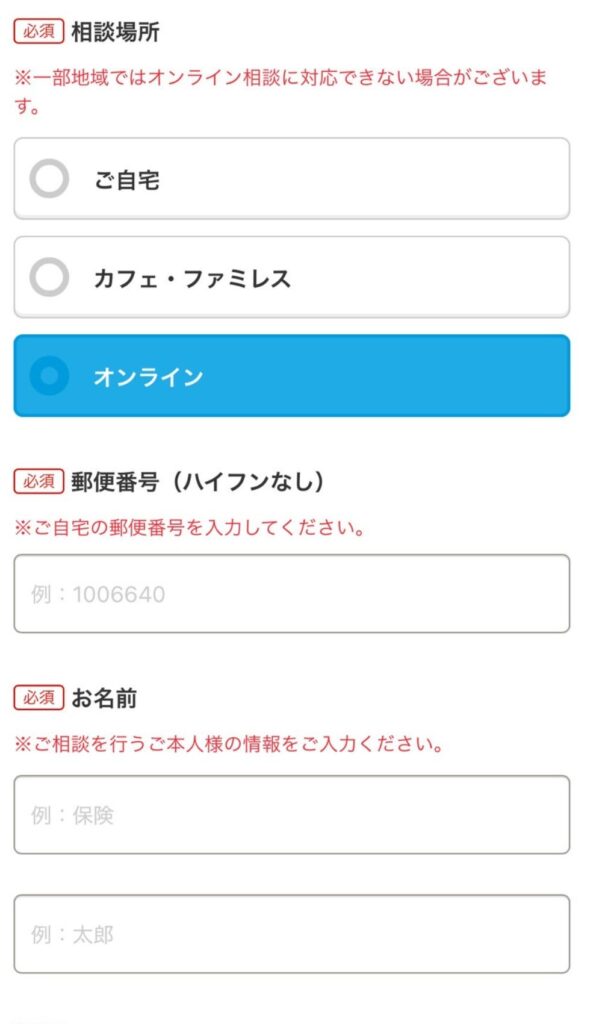The image size is (602, 1024).
Task: Select the カフェ・ファミレス radio circle
Action: click(49, 278)
